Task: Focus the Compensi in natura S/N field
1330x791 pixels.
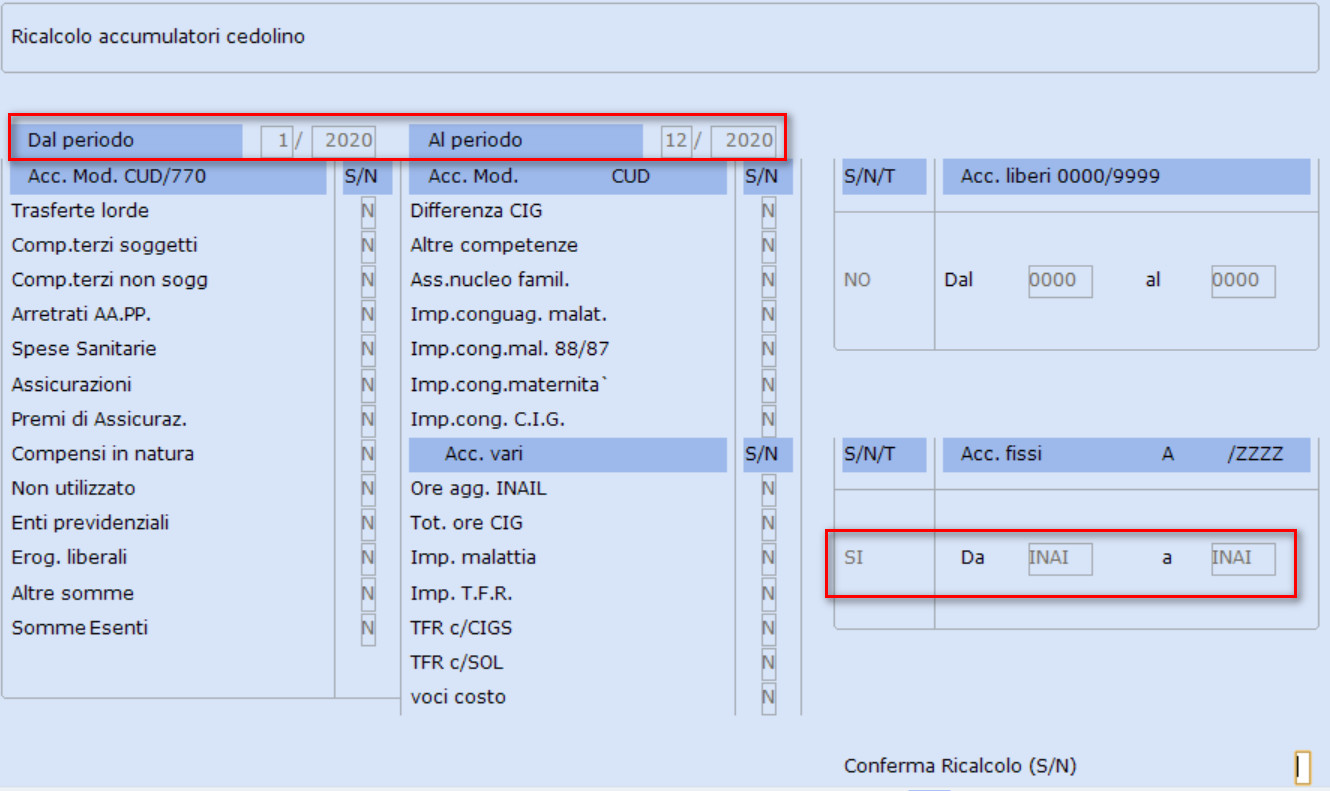Action: [368, 454]
